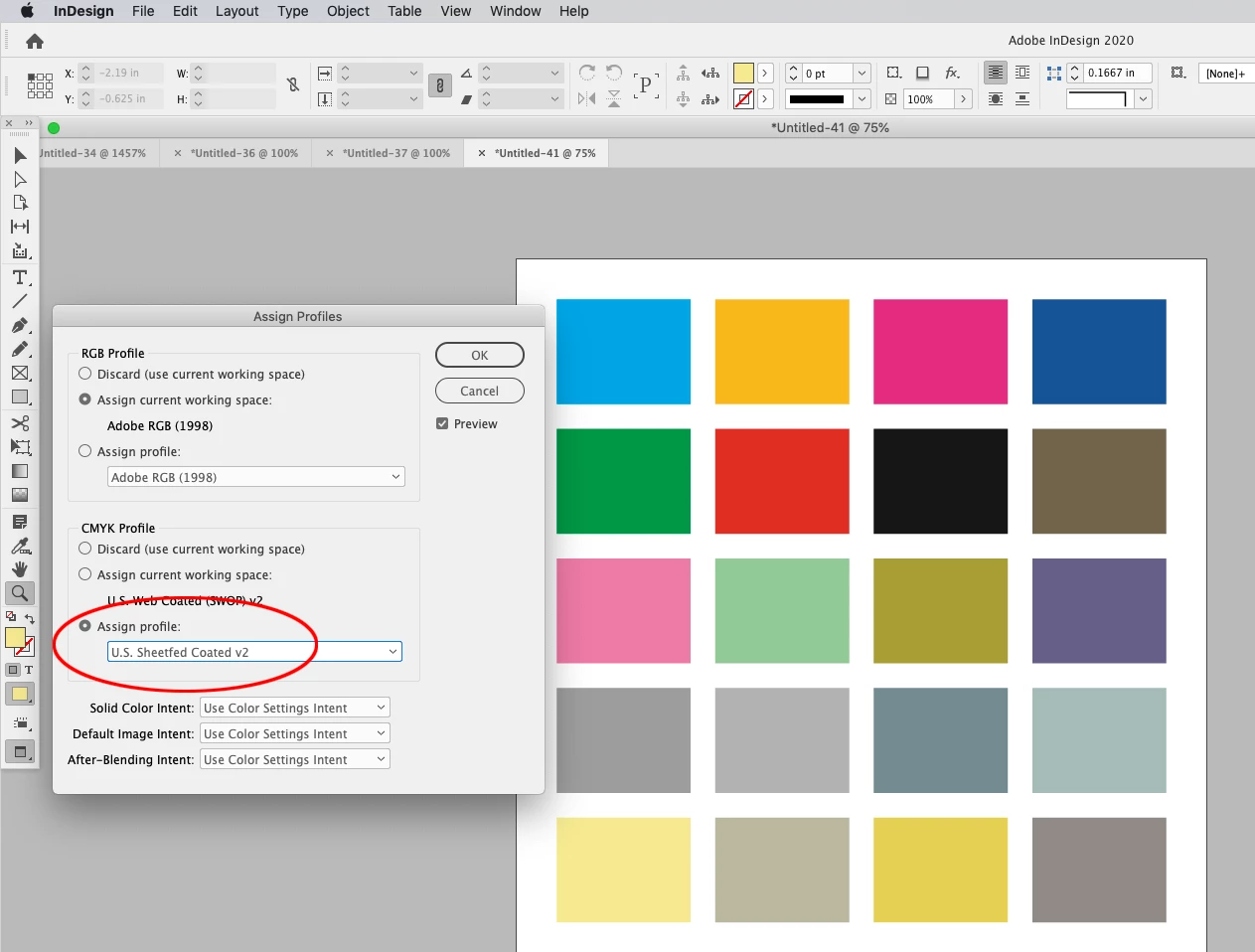Screen dimensions: 1255x952
Task: Click the yellow fill swatch in control bar
Action: [743, 74]
